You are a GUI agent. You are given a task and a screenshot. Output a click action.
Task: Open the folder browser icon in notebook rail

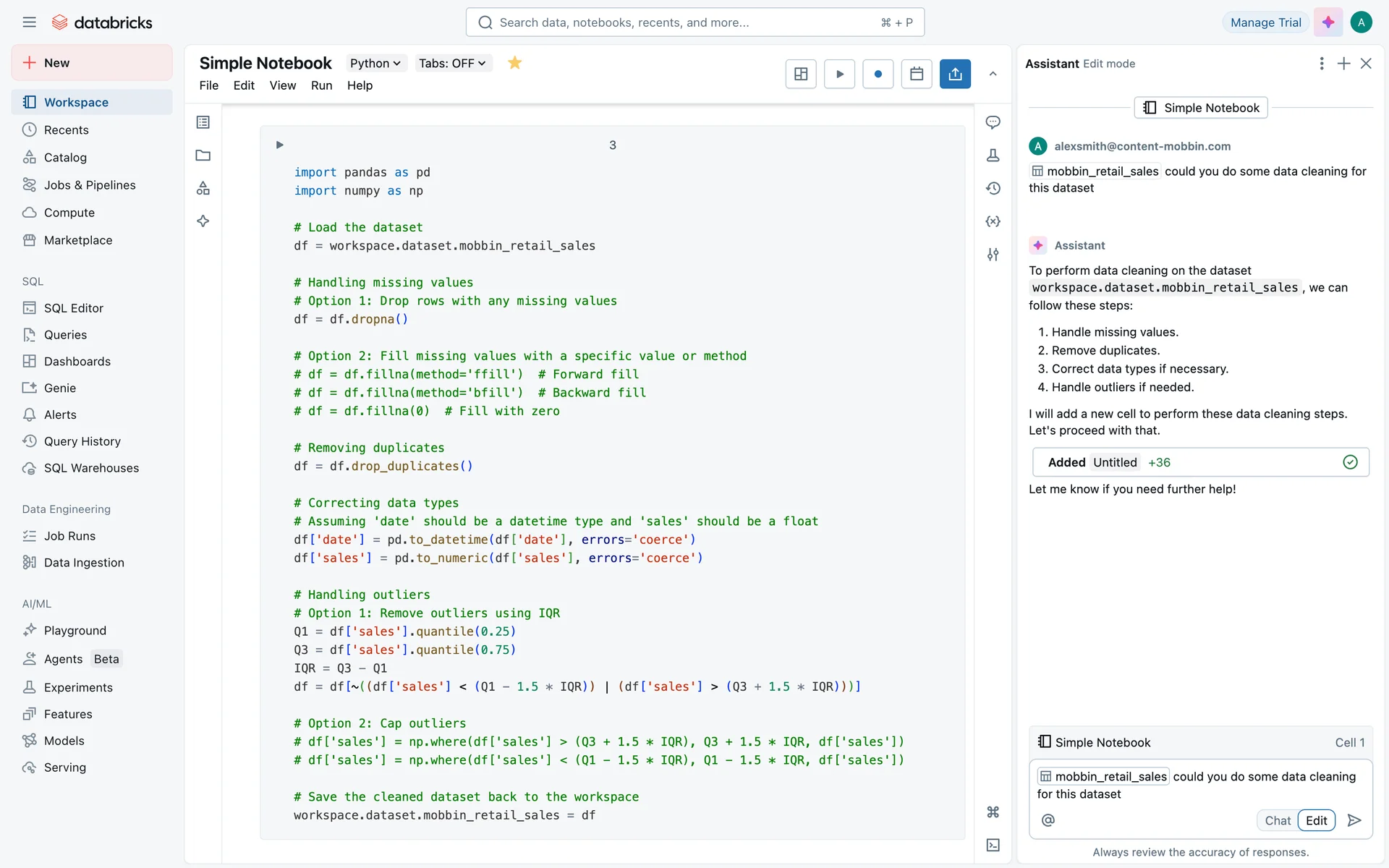coord(203,156)
